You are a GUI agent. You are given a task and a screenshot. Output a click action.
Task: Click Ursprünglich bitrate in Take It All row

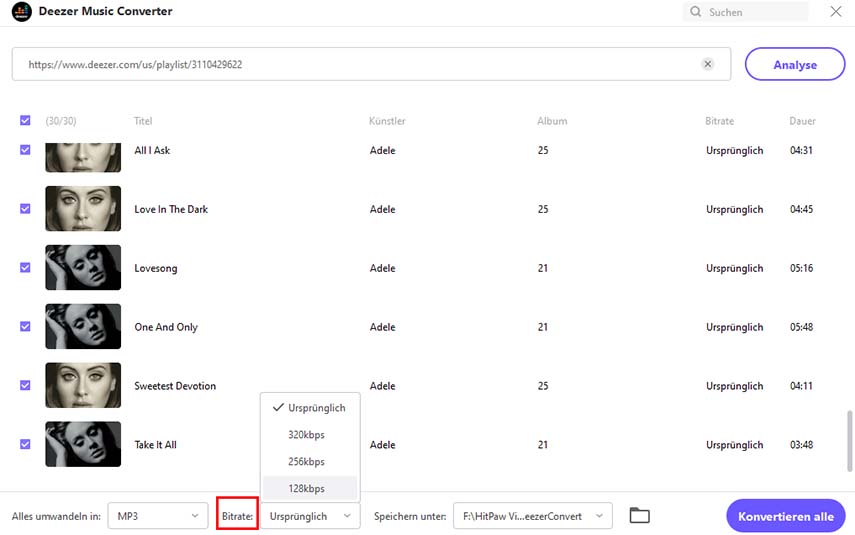click(x=734, y=444)
